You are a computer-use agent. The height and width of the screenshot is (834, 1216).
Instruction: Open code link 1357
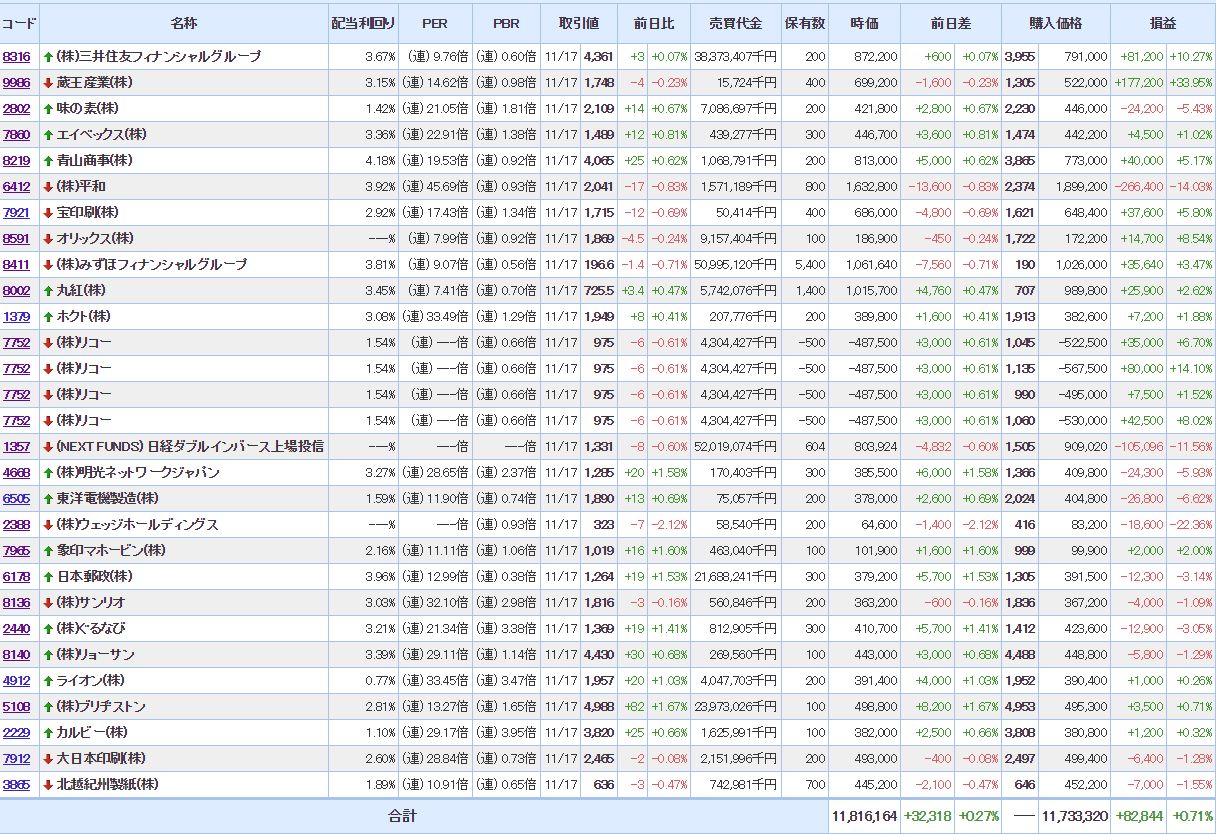click(x=17, y=447)
